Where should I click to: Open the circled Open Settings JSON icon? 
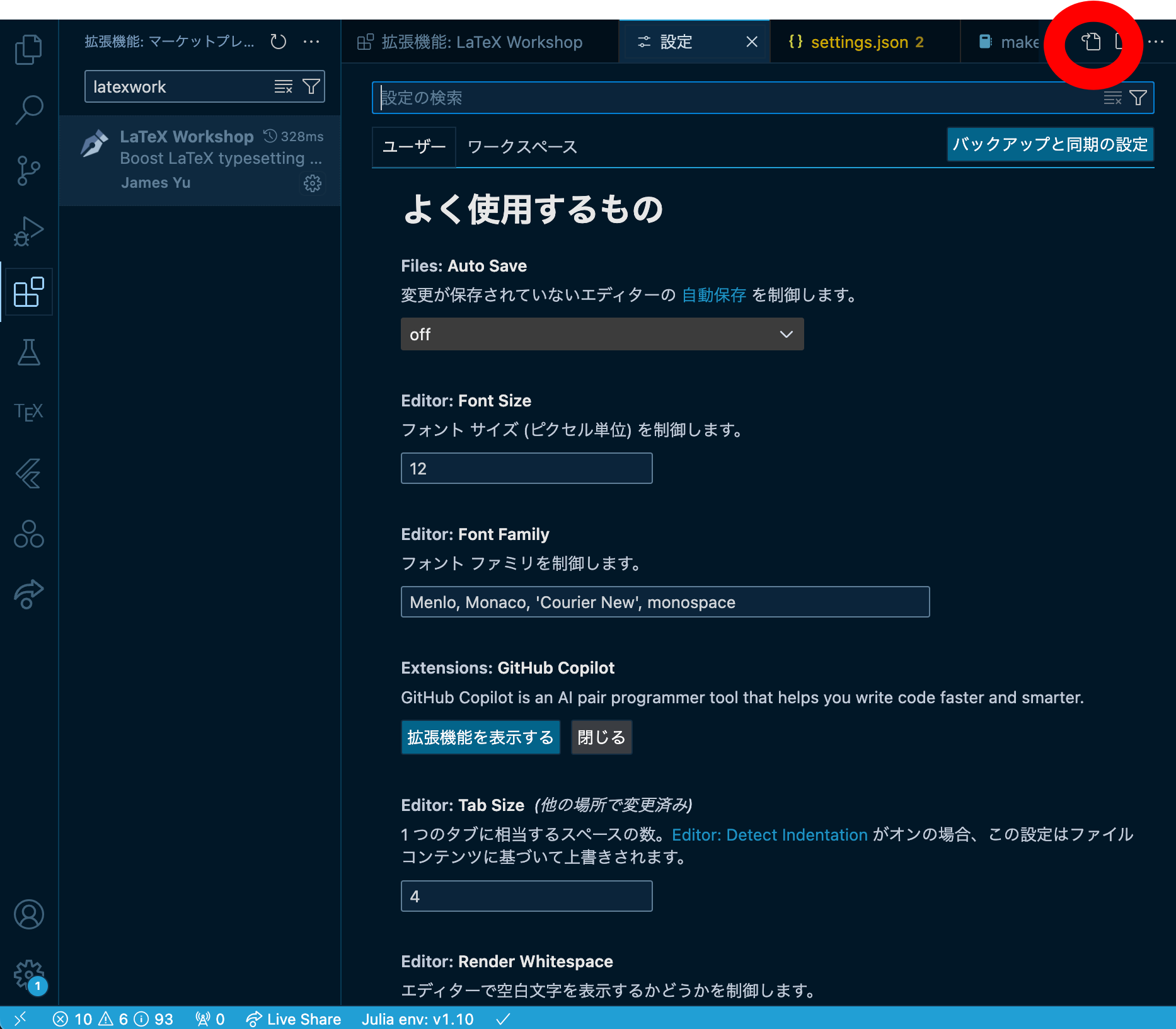(1091, 42)
